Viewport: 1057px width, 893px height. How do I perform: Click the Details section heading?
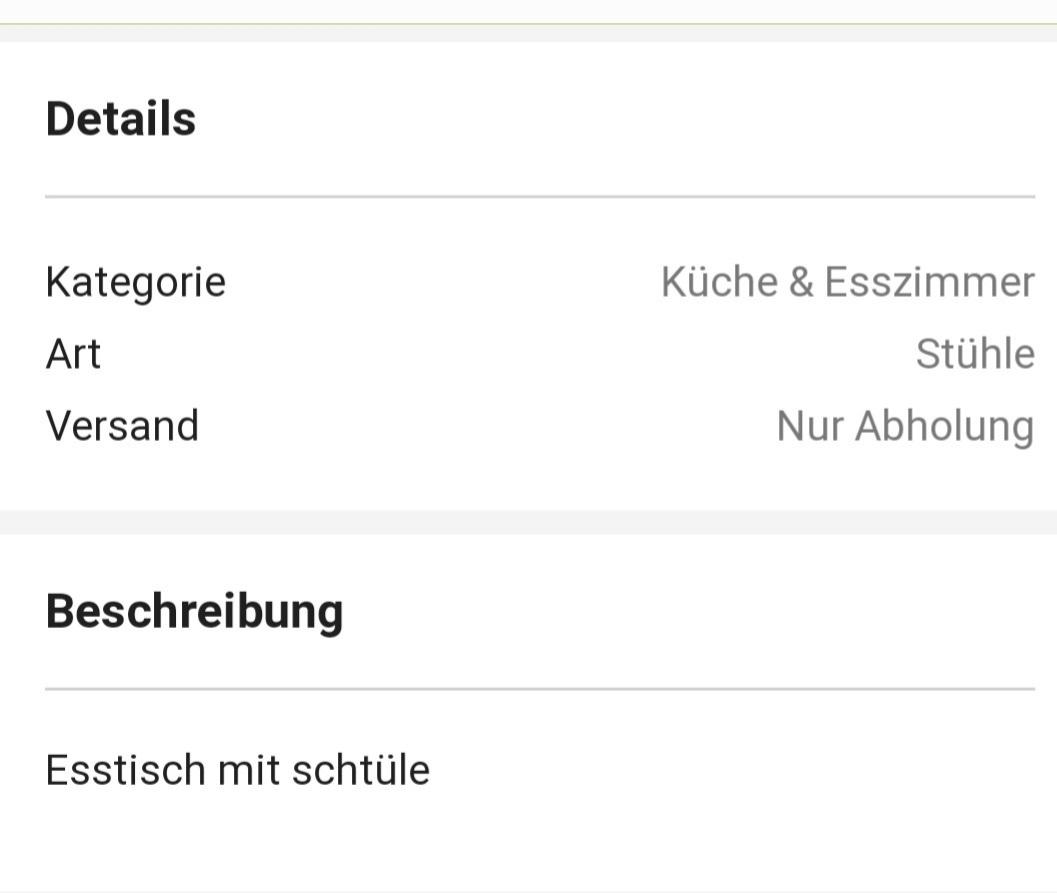pyautogui.click(x=121, y=119)
